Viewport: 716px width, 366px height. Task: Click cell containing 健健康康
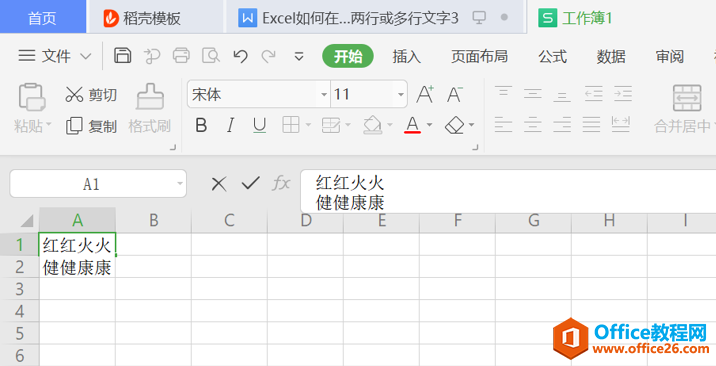(77, 267)
